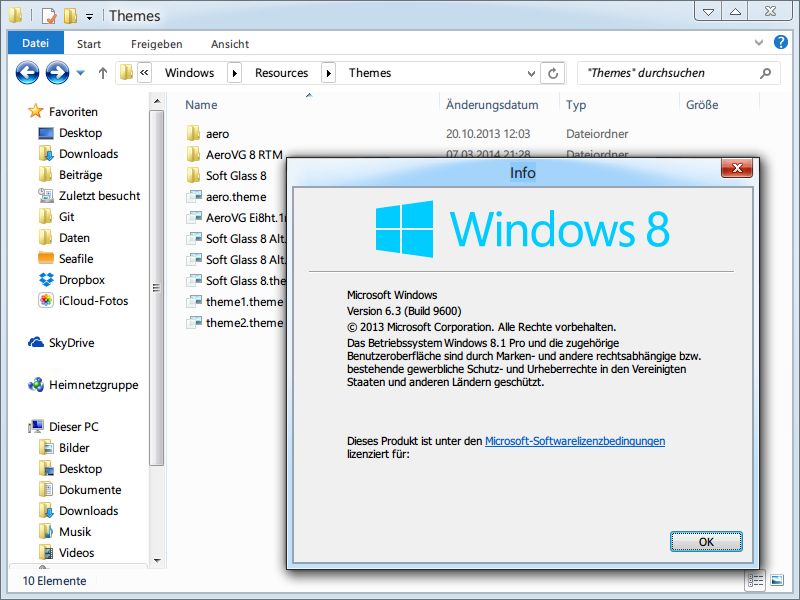This screenshot has height=600, width=800.
Task: Open the Explorer help icon
Action: pyautogui.click(x=781, y=43)
